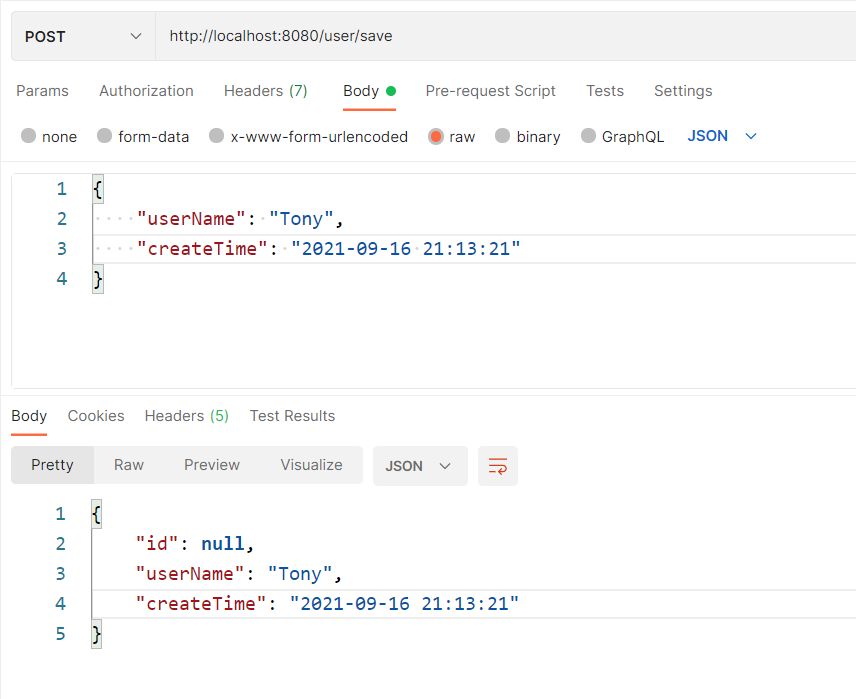Open the Preview response view
The image size is (856, 699).
click(211, 465)
